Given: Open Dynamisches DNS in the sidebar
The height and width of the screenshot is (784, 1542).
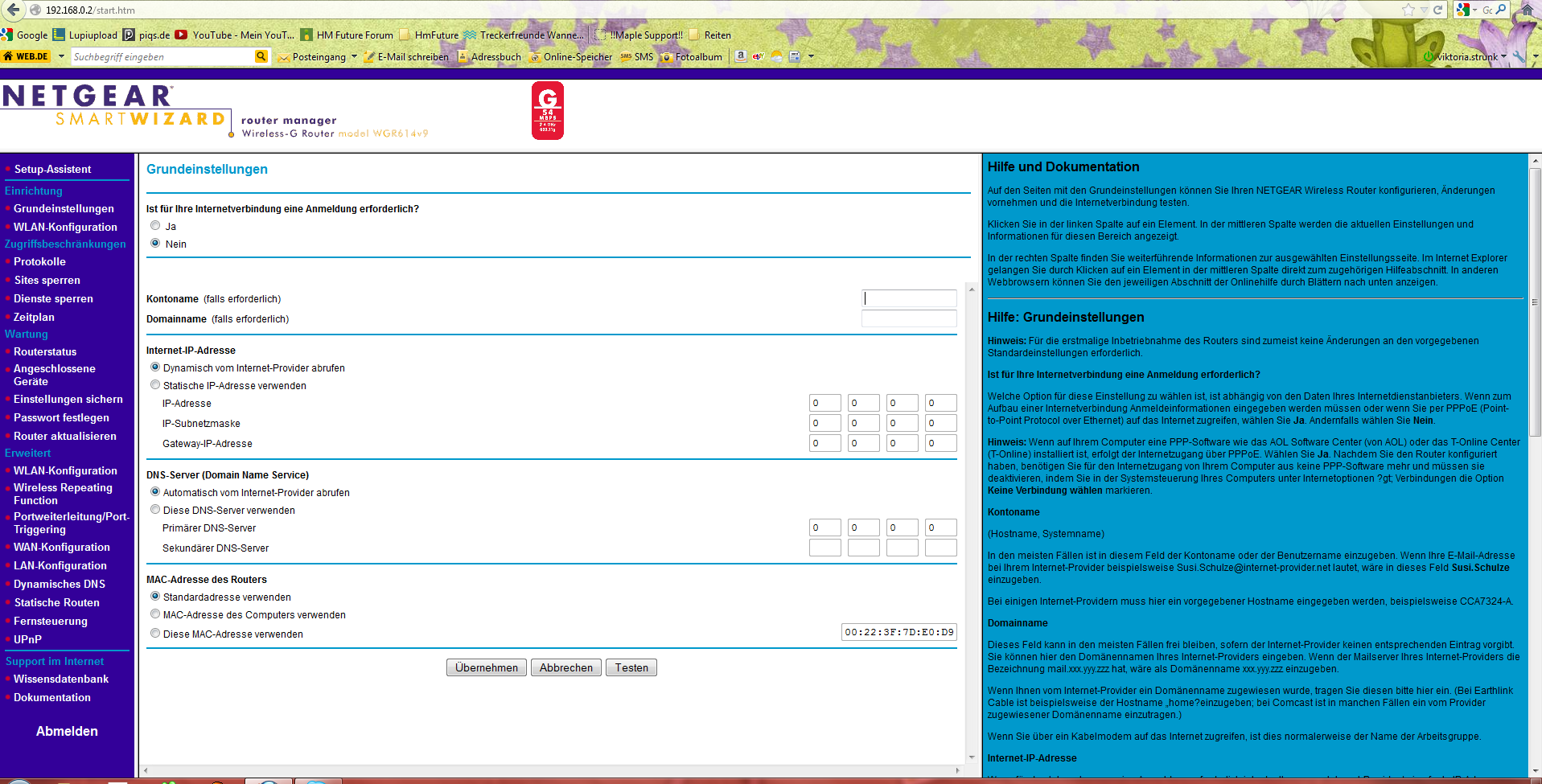Looking at the screenshot, I should pyautogui.click(x=60, y=584).
